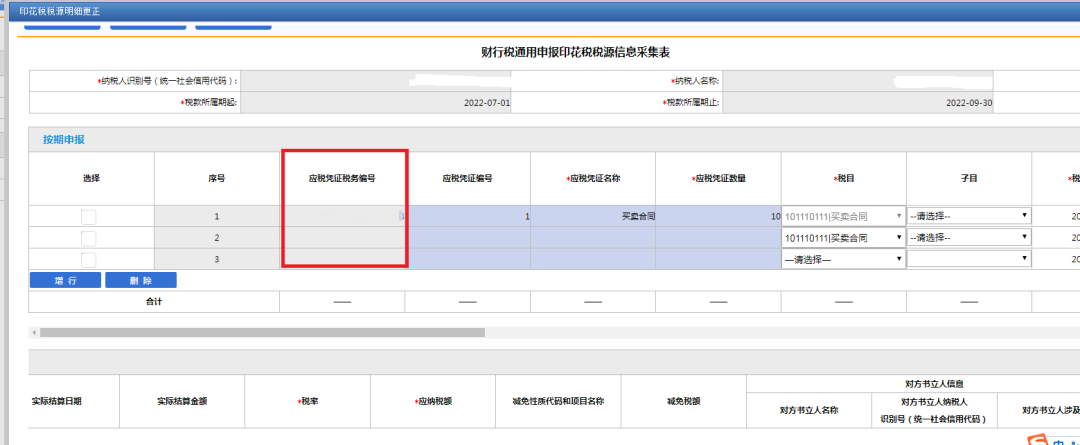Click the small triangle marker in row 1's 应税凭证税务编号 cell
The height and width of the screenshot is (445, 1080).
pos(402,216)
